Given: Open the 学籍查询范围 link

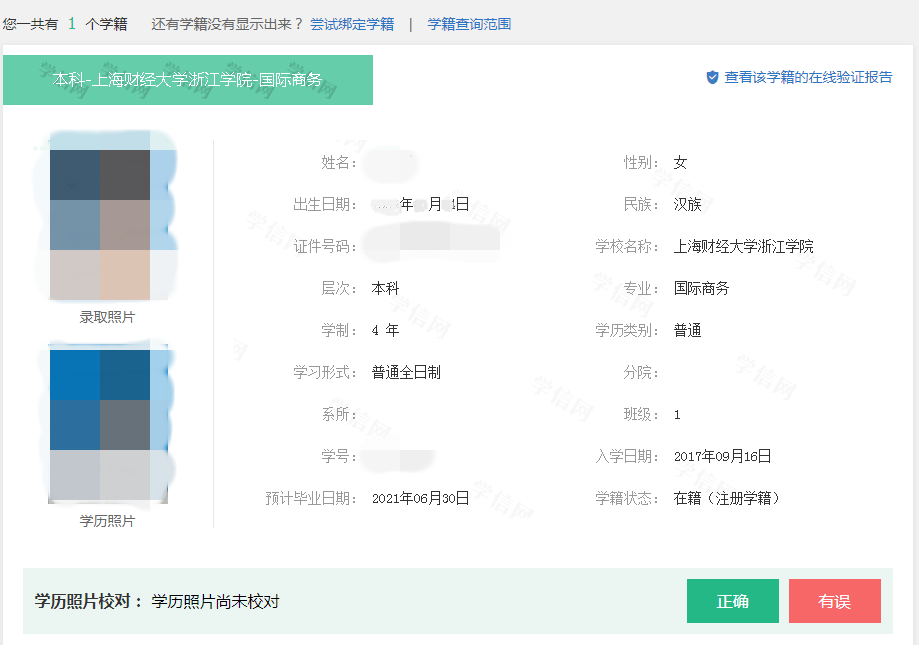Looking at the screenshot, I should (469, 24).
